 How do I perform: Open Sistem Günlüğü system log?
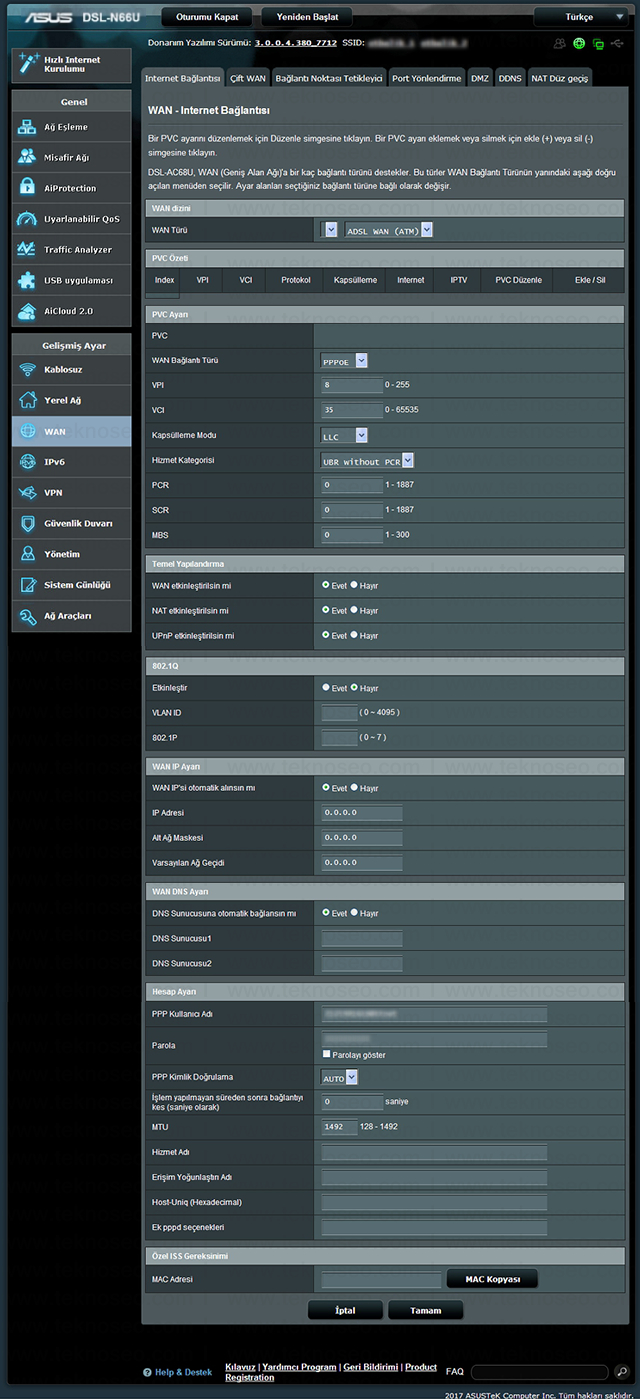71,585
